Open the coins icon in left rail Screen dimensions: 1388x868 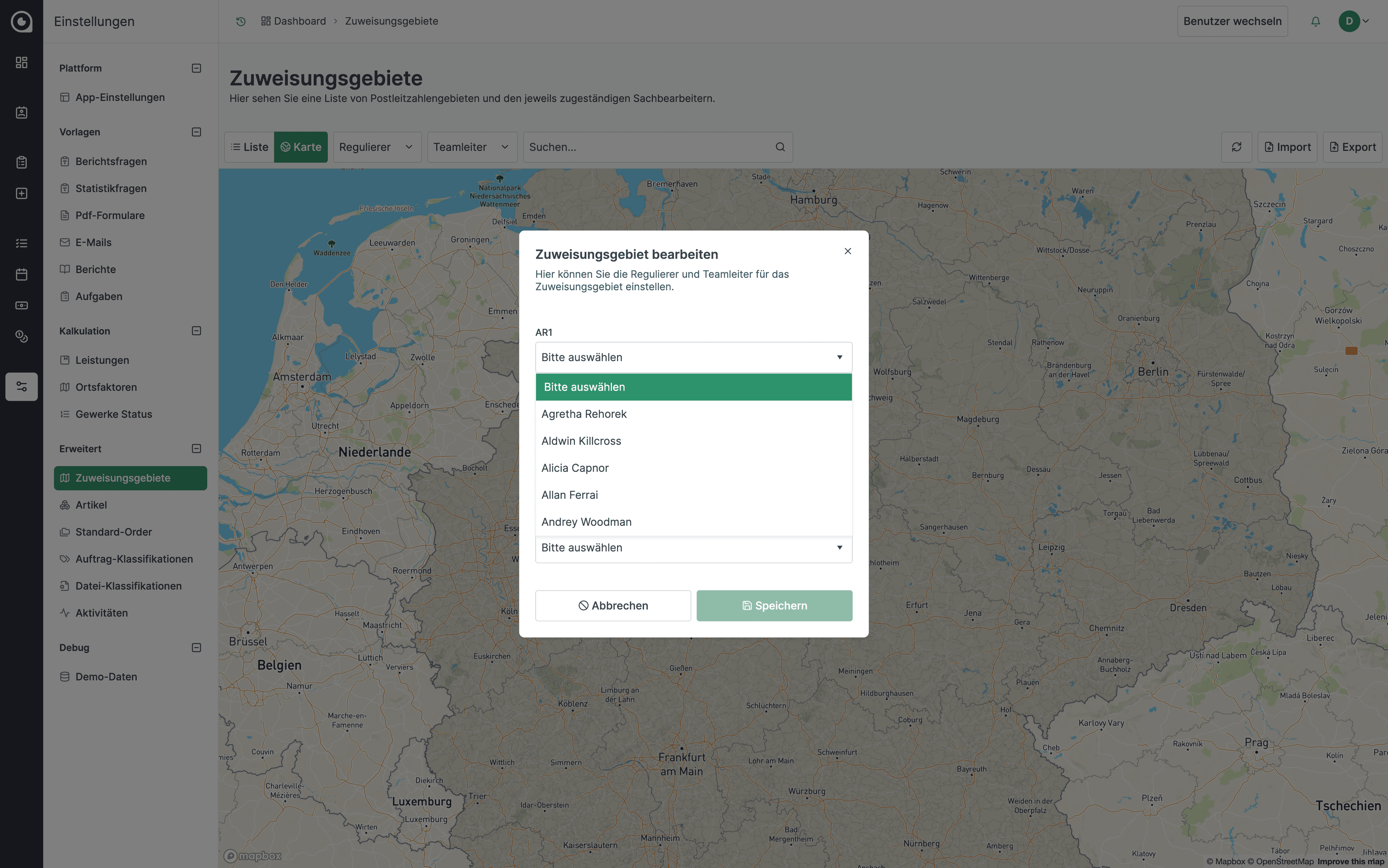(x=21, y=336)
